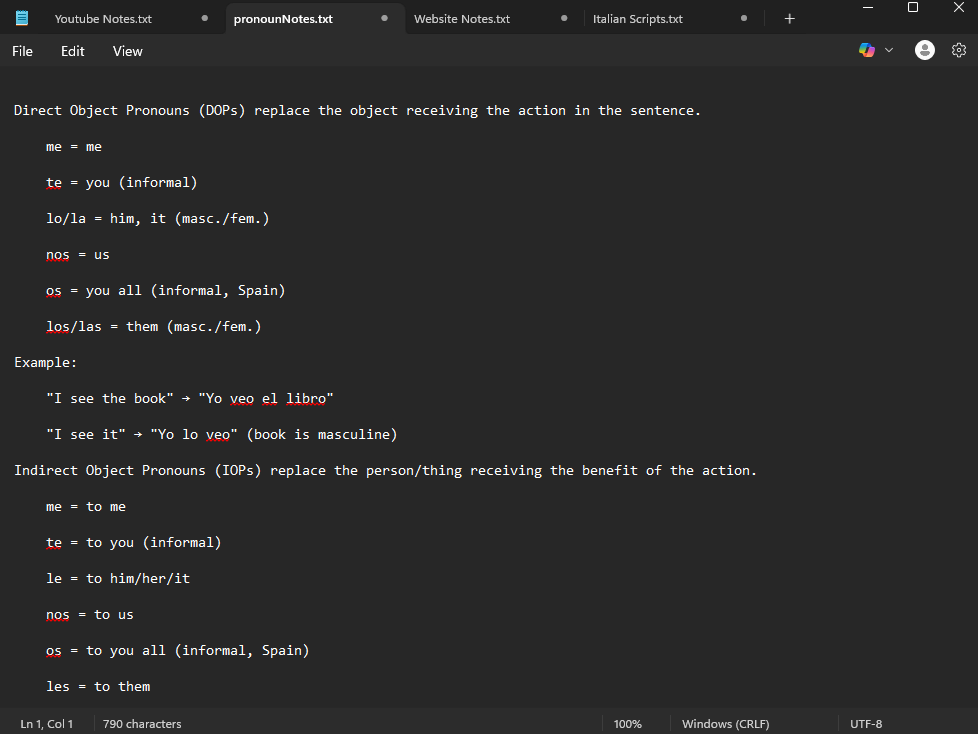Click the Ln 1, Col 1 position indicator
This screenshot has height=734, width=978.
(x=47, y=724)
